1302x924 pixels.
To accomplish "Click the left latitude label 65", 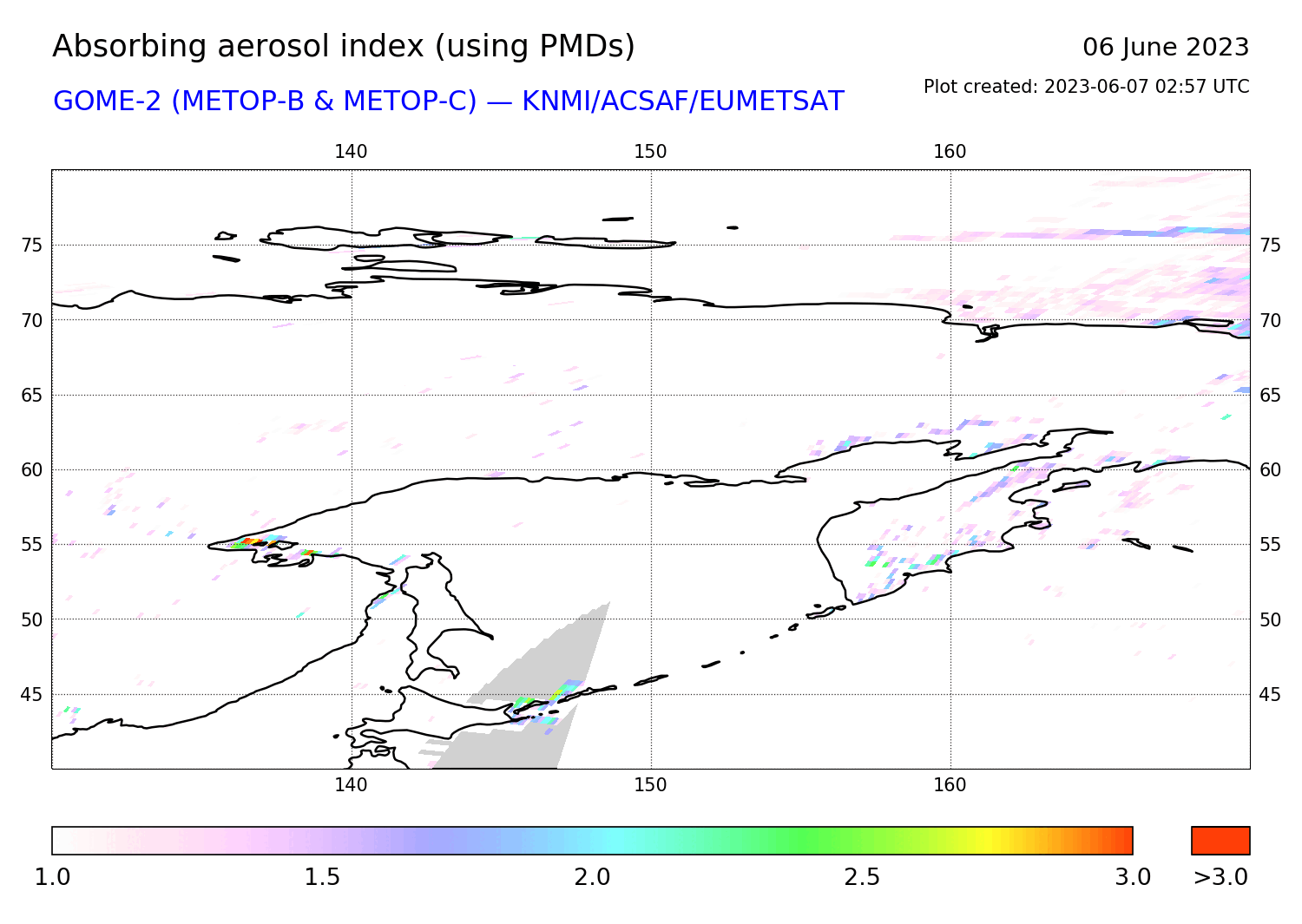I will [31, 396].
